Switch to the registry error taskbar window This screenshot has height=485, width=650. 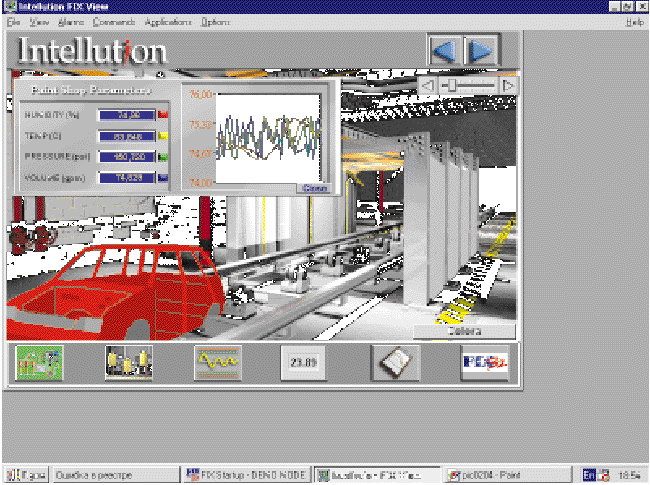click(x=115, y=475)
